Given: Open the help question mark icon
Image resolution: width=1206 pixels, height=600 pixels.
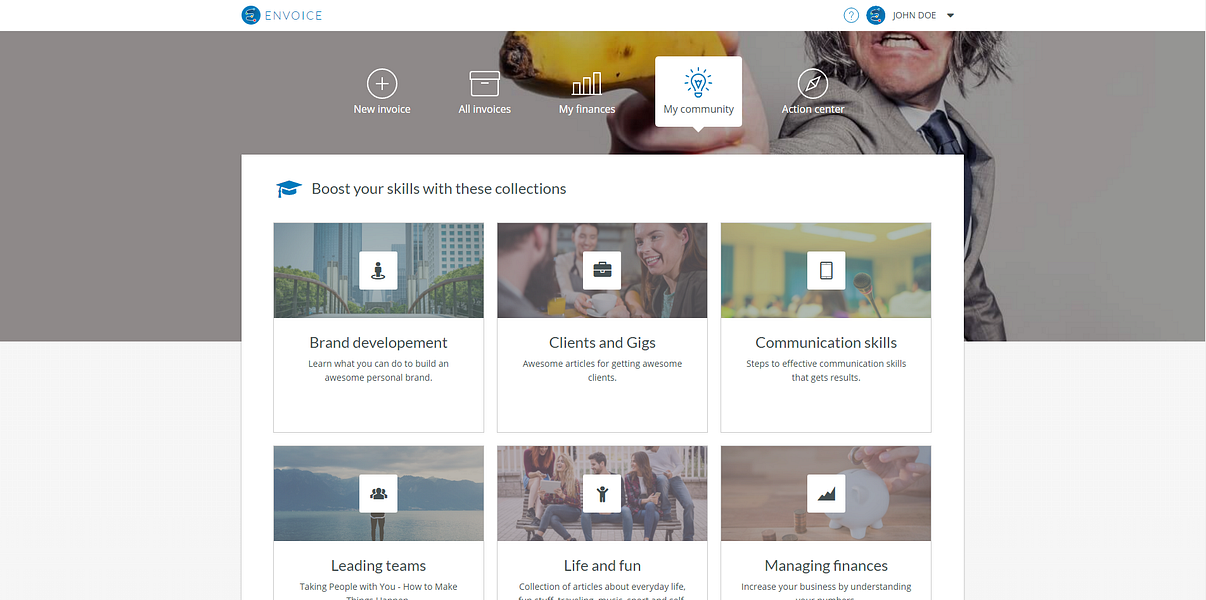Looking at the screenshot, I should pyautogui.click(x=851, y=15).
